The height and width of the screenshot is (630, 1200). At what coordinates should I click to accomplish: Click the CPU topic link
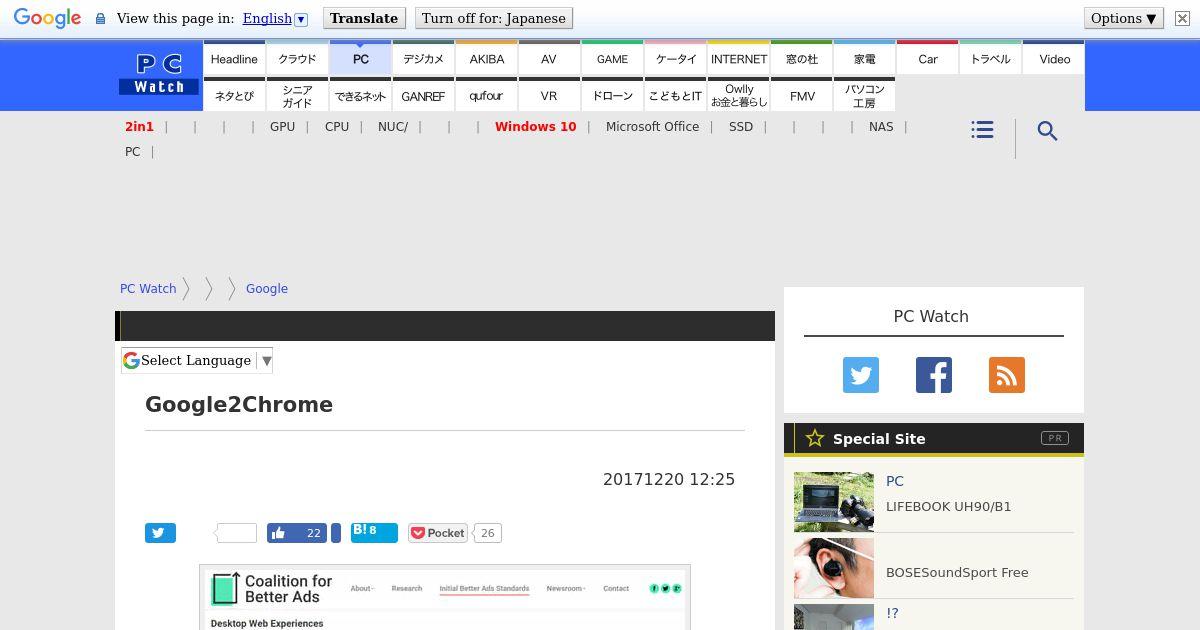(x=337, y=126)
